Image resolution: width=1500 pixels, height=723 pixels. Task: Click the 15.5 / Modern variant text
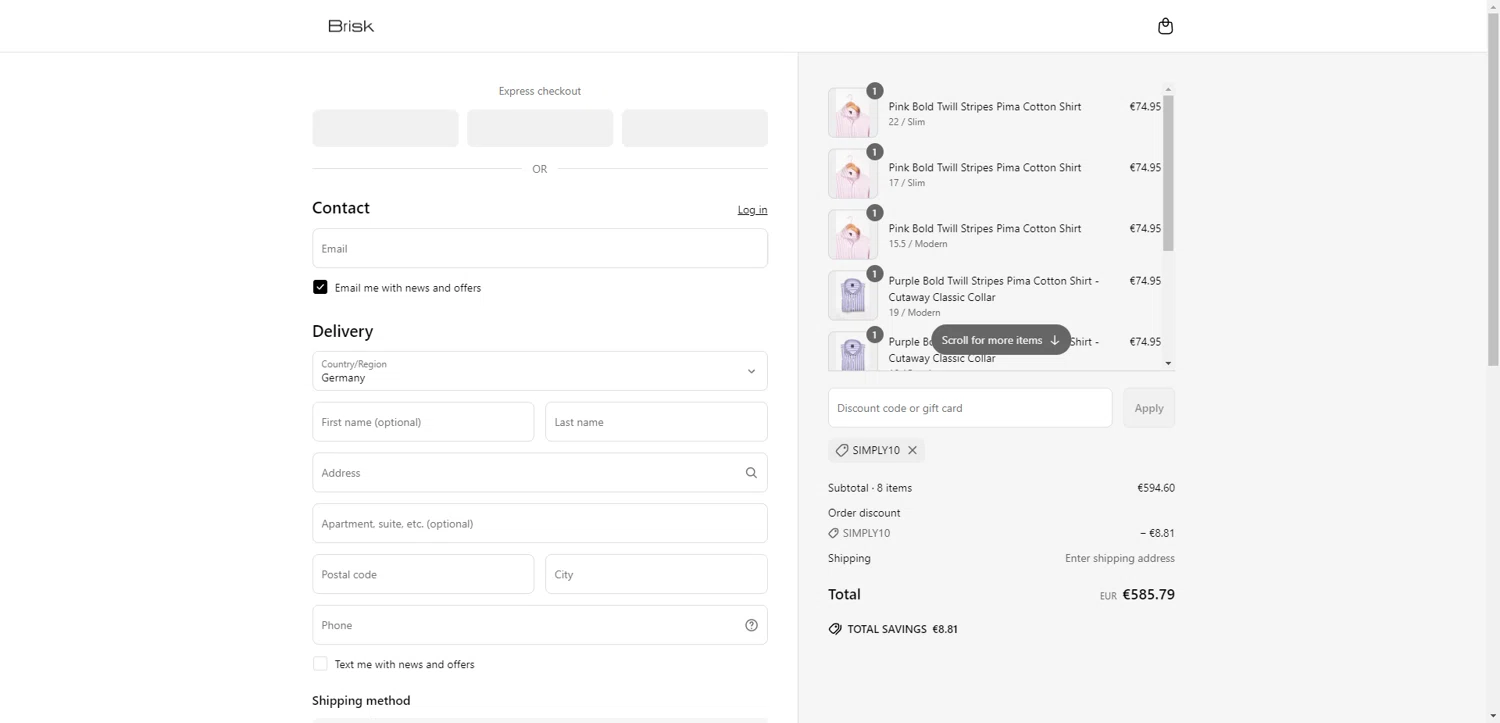918,244
